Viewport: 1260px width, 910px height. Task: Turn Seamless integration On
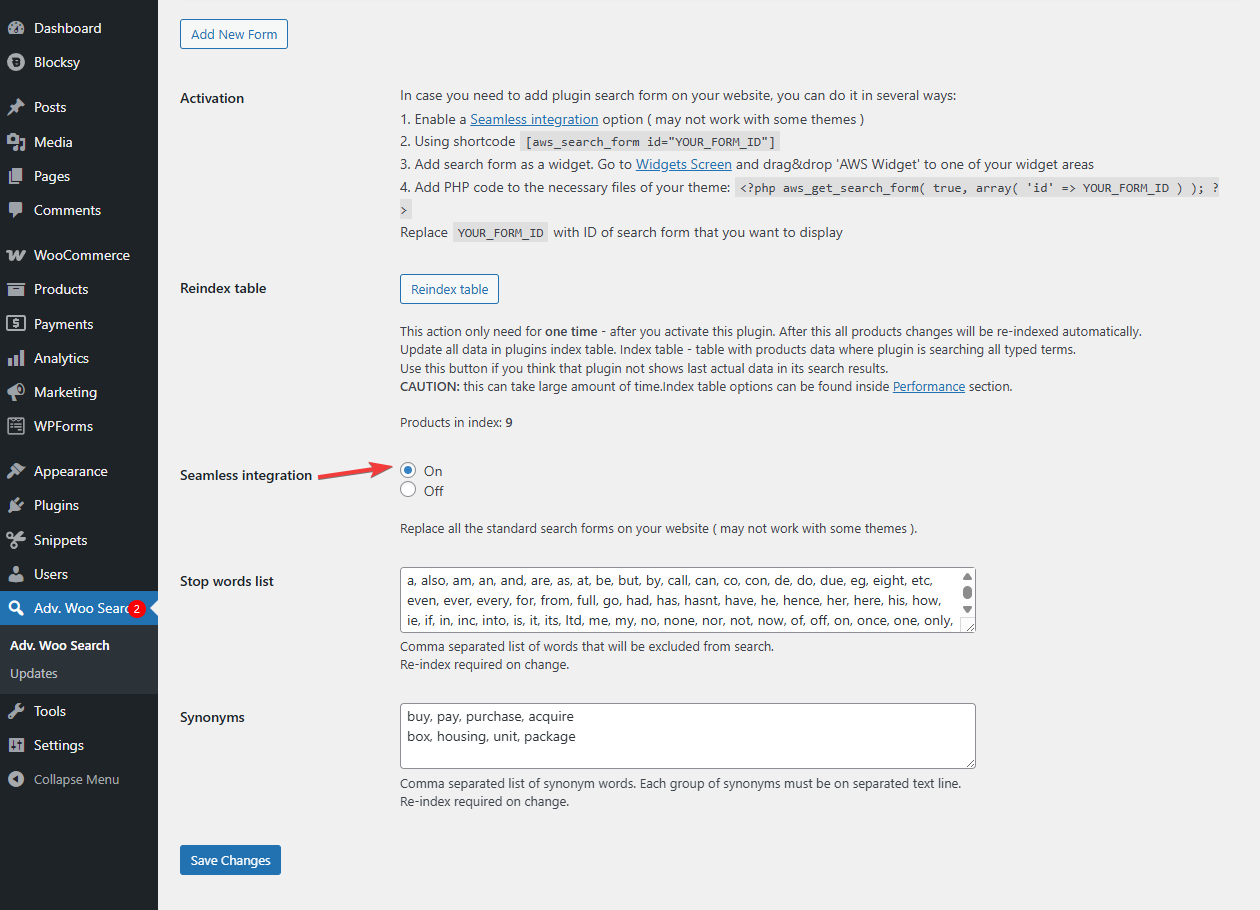(x=408, y=470)
